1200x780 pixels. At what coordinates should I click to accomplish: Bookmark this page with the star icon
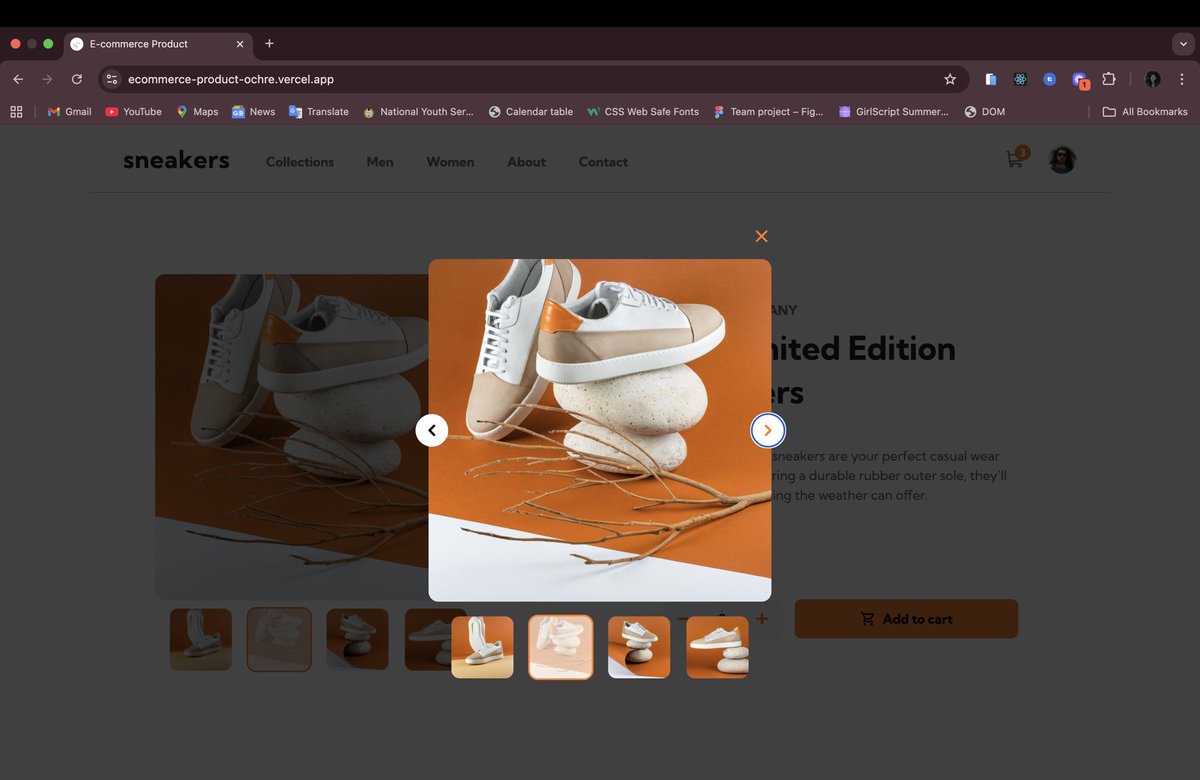coord(950,79)
